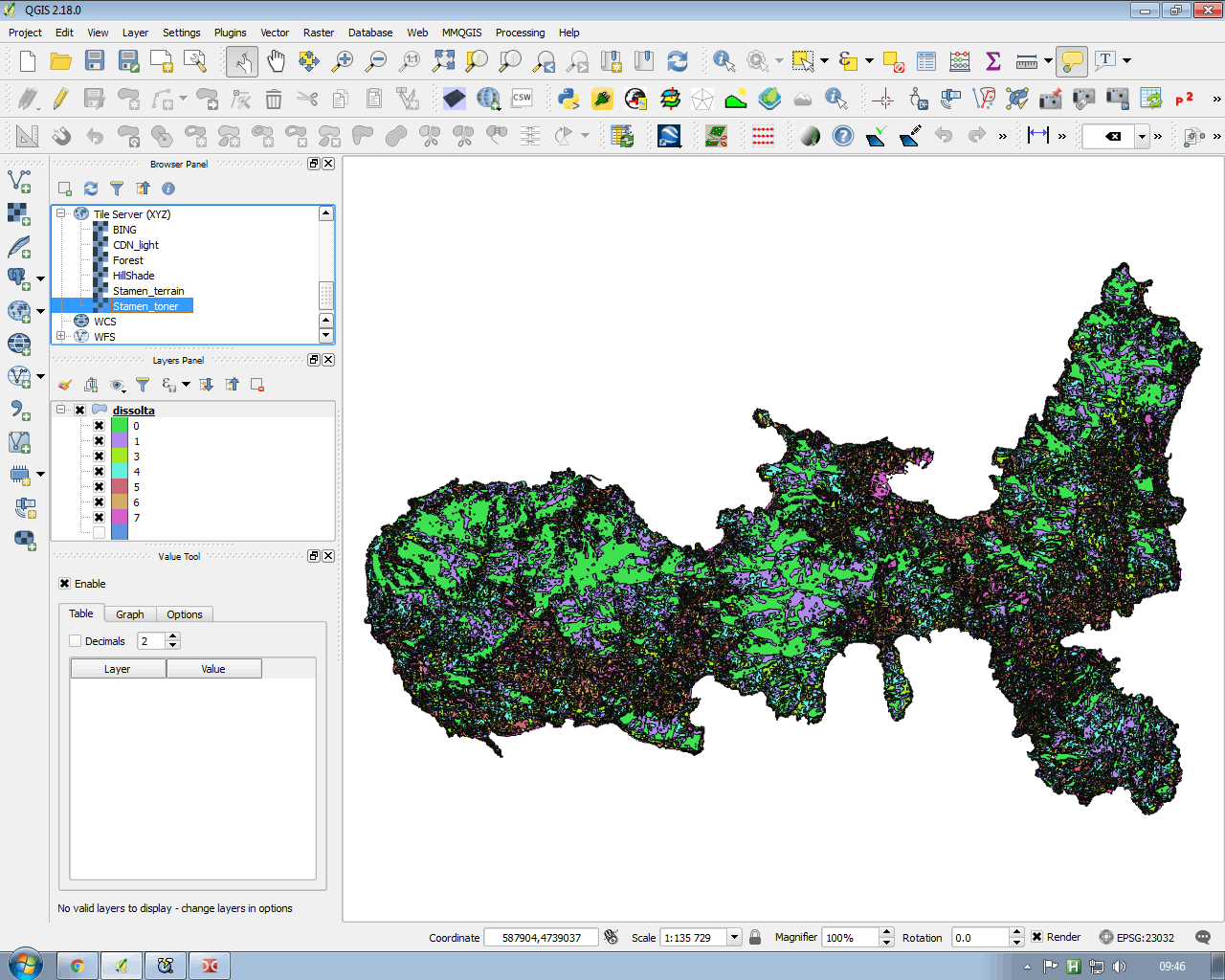Click the Save Project icon

coord(94,61)
